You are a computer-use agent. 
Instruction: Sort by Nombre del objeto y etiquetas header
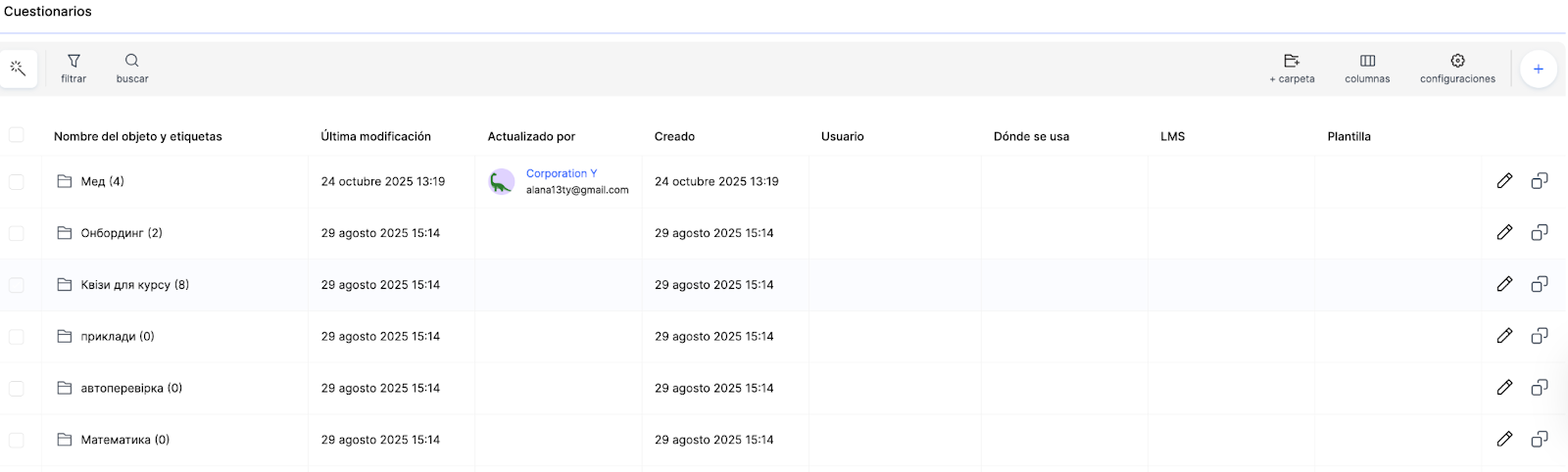(137, 136)
